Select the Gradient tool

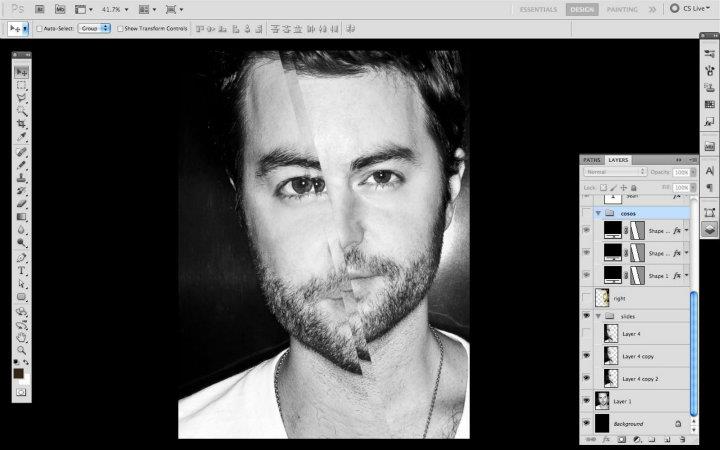pyautogui.click(x=22, y=216)
